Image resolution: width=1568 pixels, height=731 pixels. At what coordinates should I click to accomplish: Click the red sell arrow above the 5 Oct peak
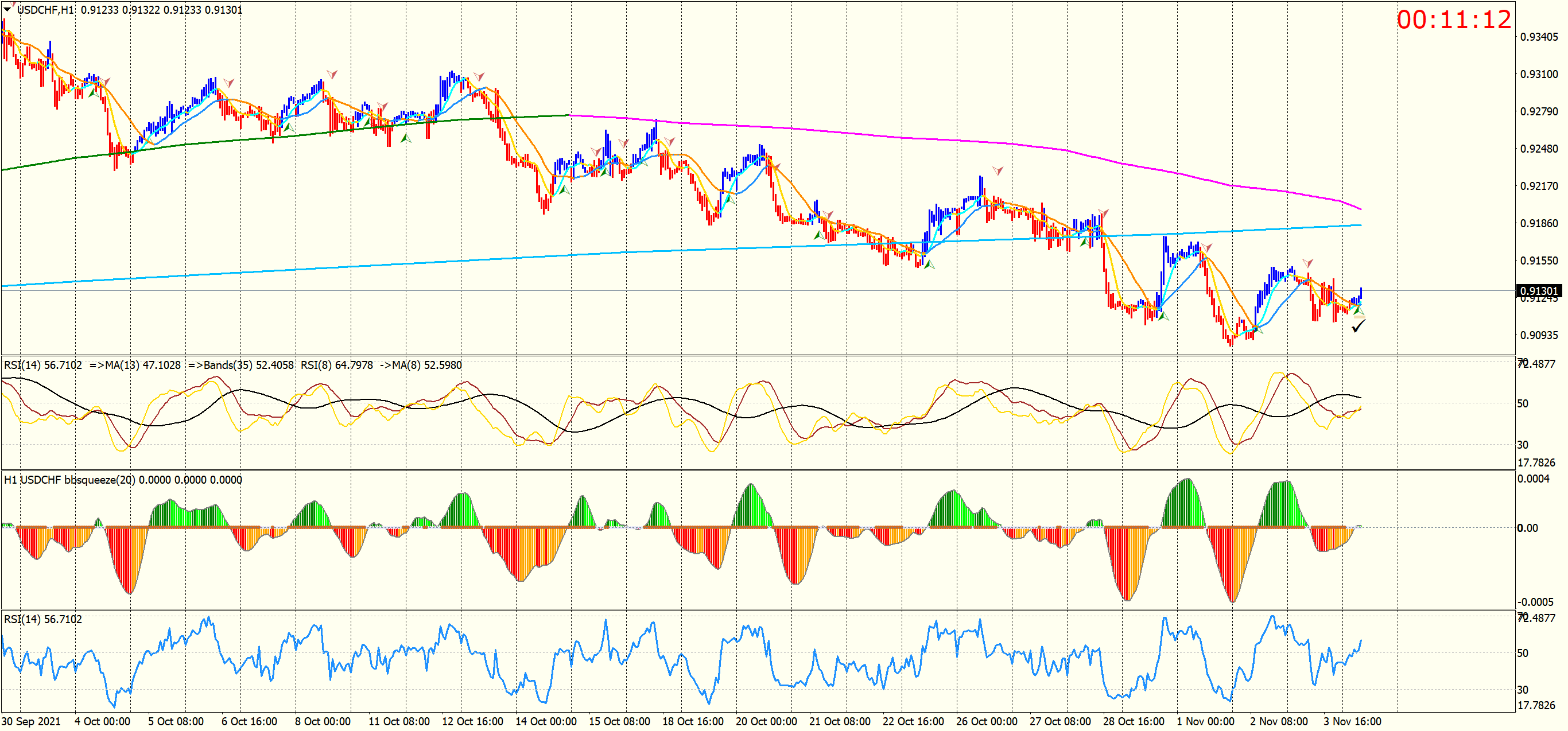(228, 83)
